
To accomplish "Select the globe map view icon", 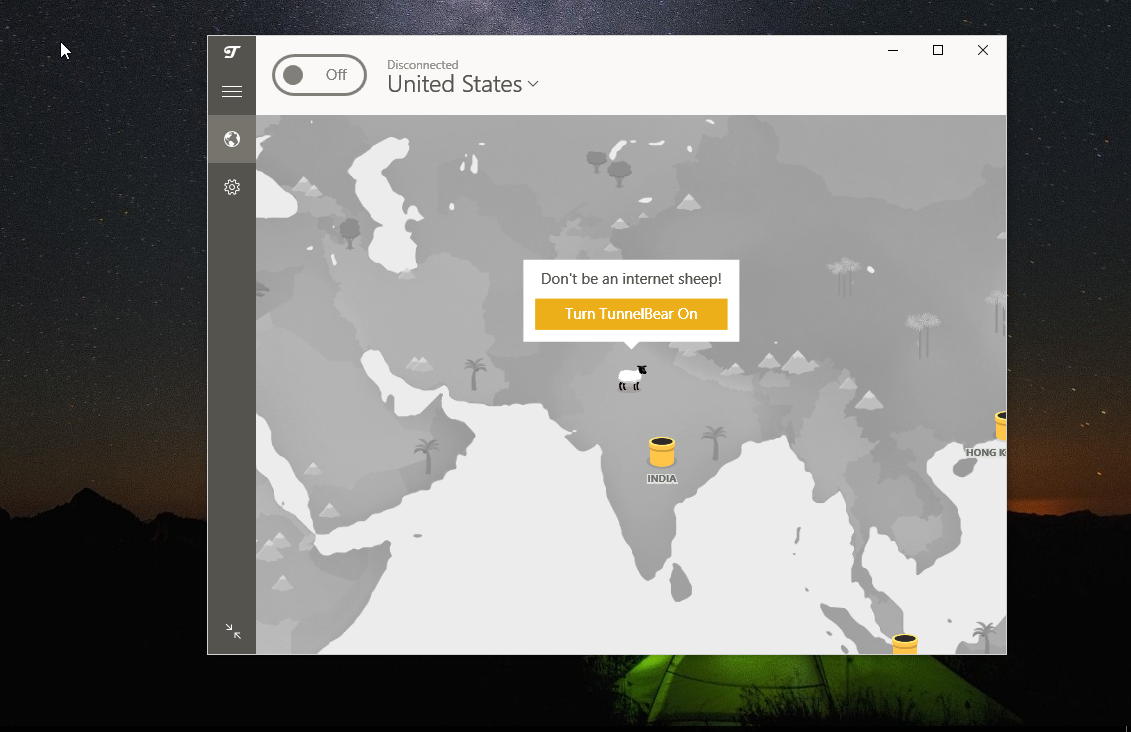I will [232, 139].
